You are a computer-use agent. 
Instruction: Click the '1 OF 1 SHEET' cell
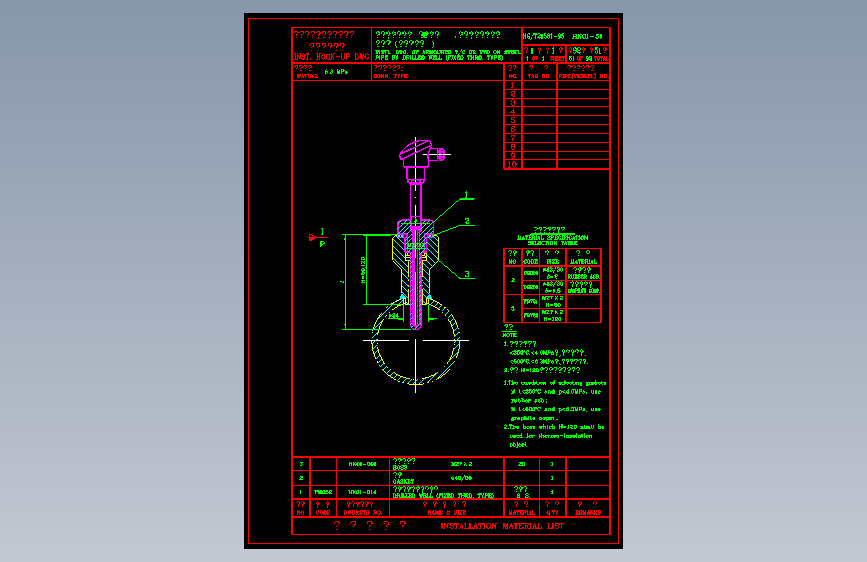click(x=545, y=59)
